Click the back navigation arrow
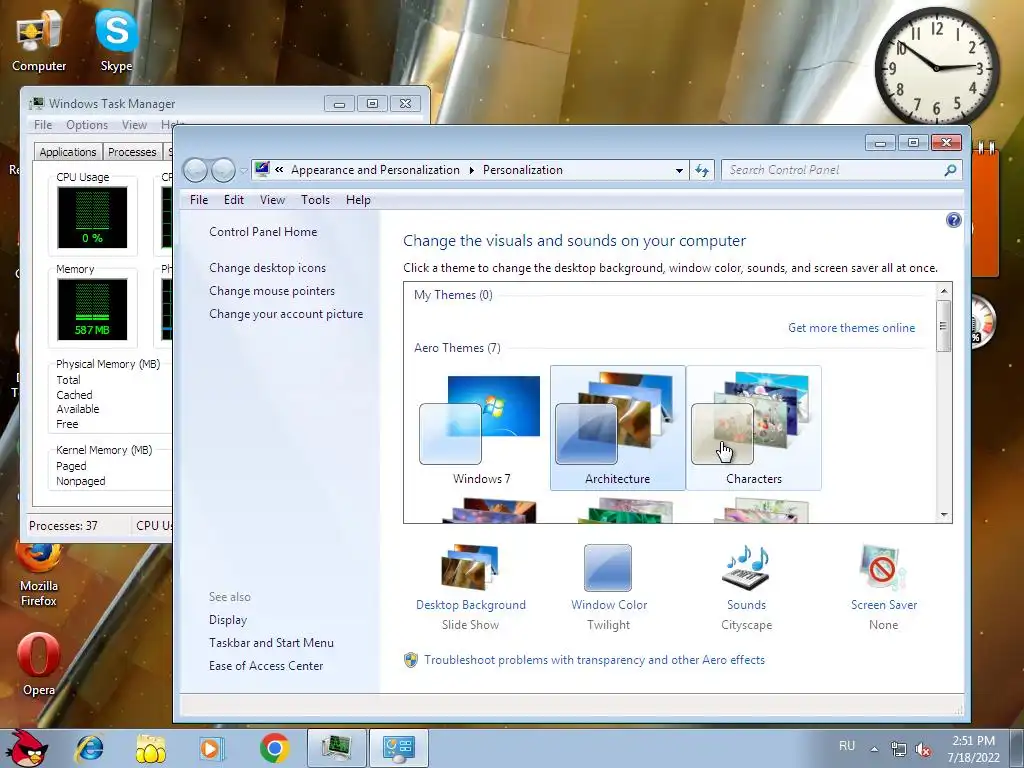This screenshot has height=768, width=1024. point(195,170)
